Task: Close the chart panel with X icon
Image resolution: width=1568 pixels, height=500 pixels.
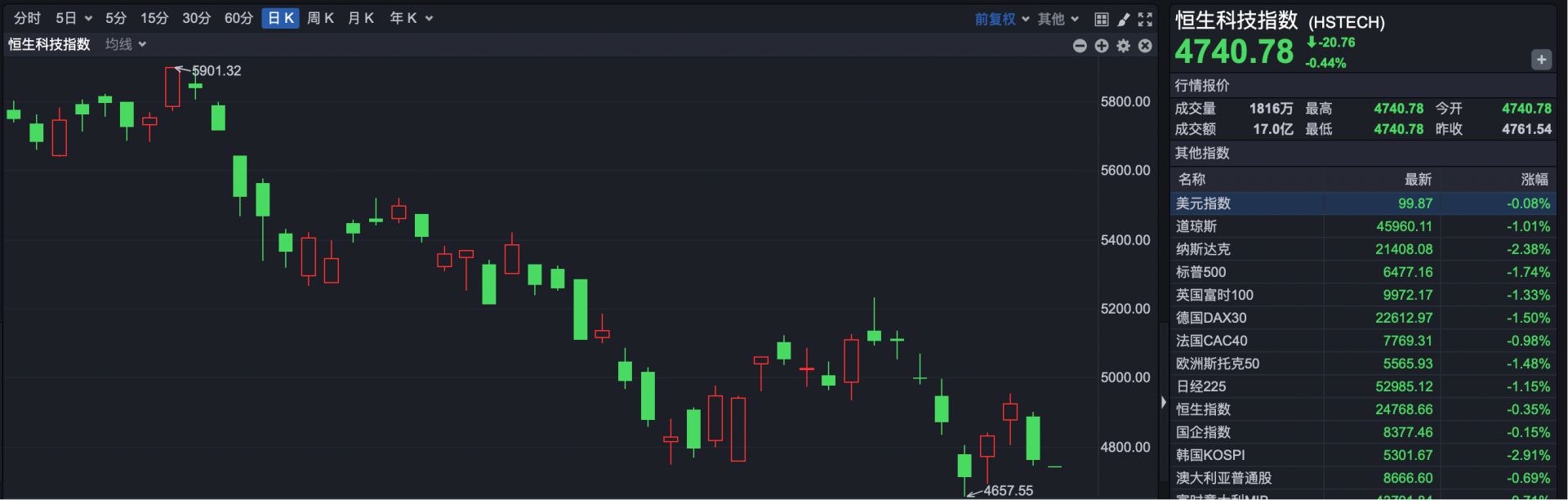Action: point(1145,46)
